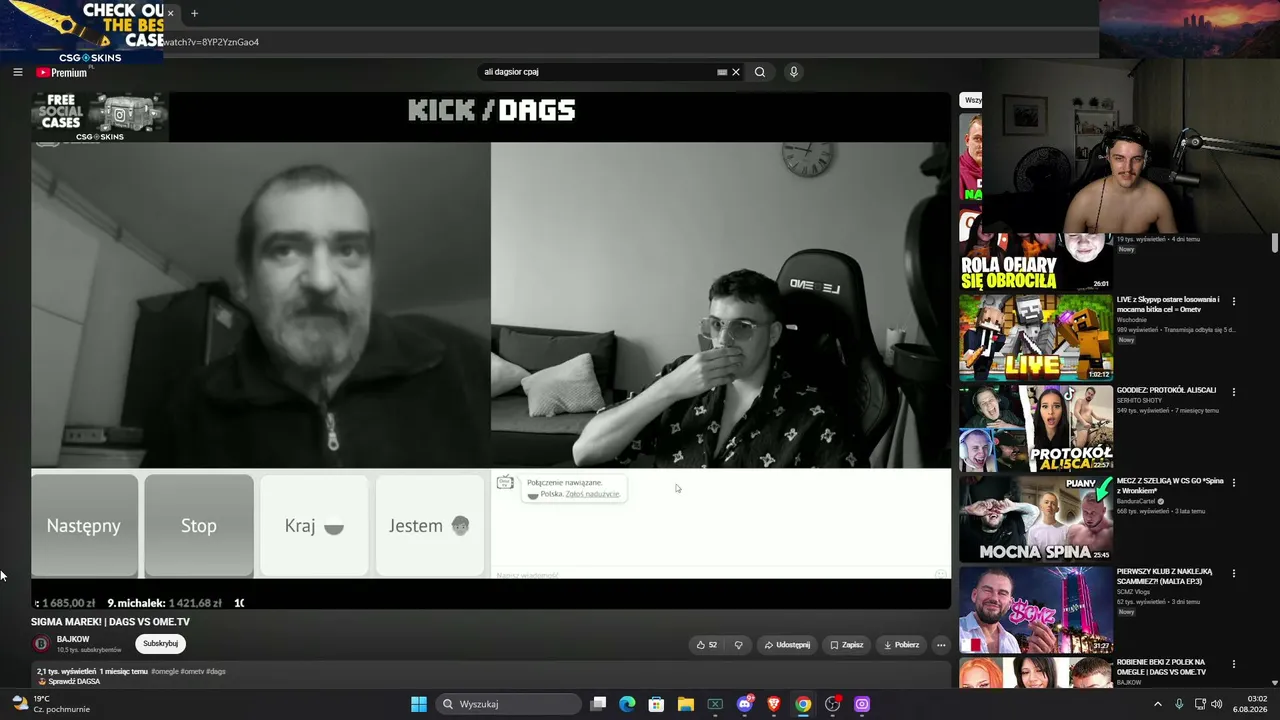The image size is (1280, 720).
Task: Open the BanduraCartel channel link
Action: click(1137, 501)
